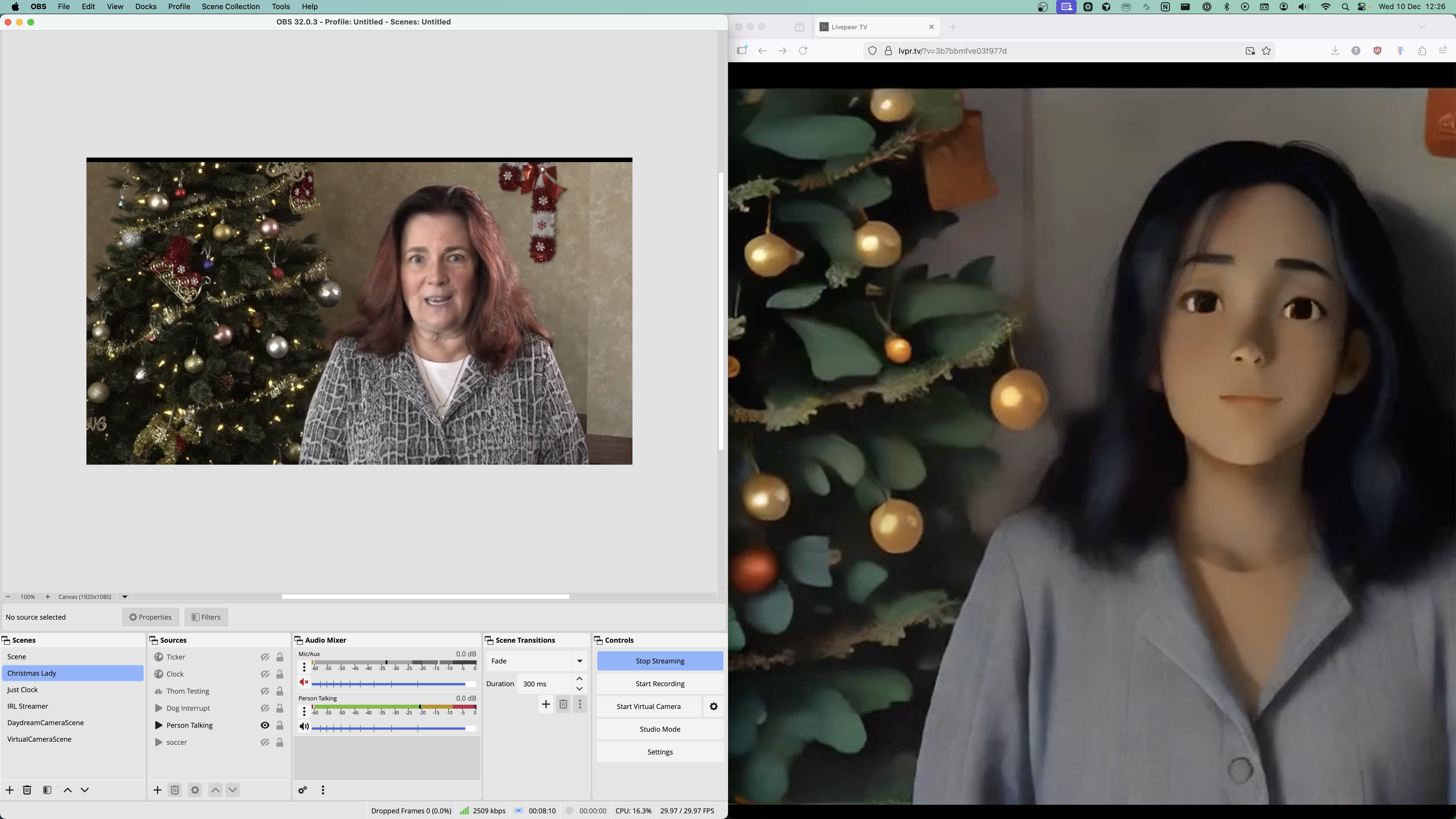The height and width of the screenshot is (819, 1456).
Task: Hide the Person Talking source
Action: [x=264, y=725]
